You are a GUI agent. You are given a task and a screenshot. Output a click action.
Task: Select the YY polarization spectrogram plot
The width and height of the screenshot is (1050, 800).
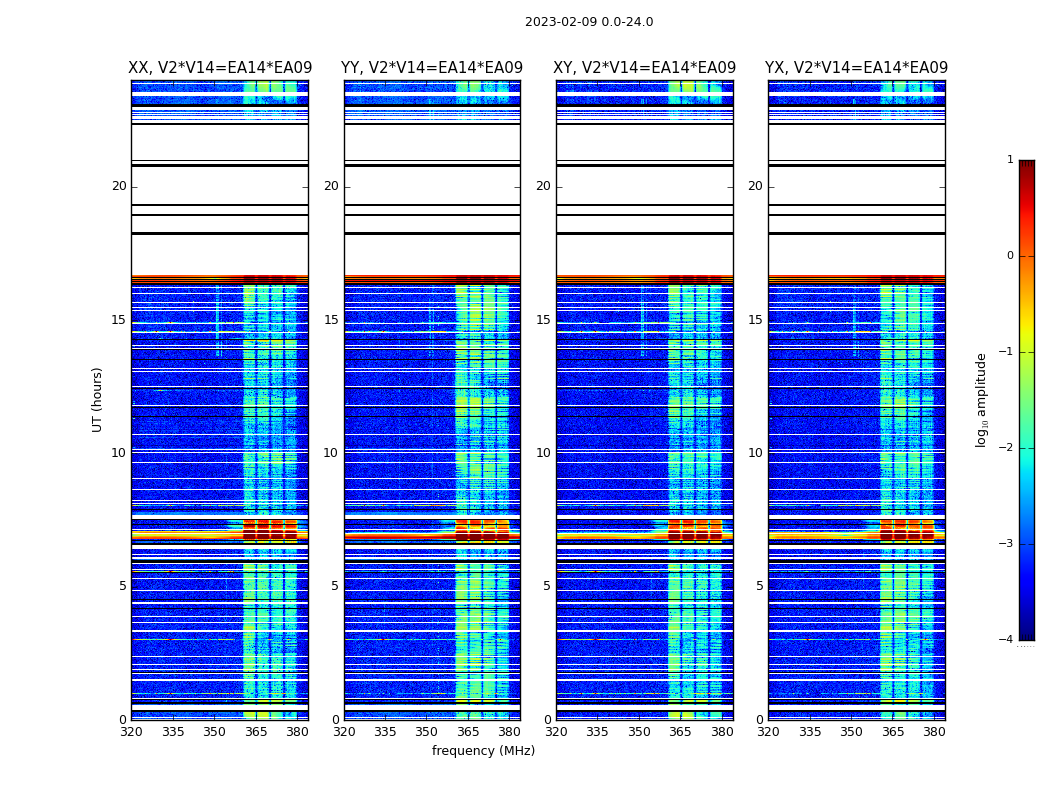click(432, 400)
